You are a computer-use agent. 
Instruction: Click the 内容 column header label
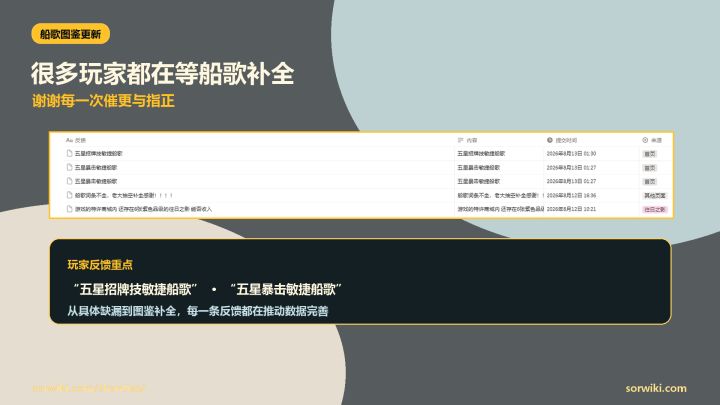pos(472,140)
